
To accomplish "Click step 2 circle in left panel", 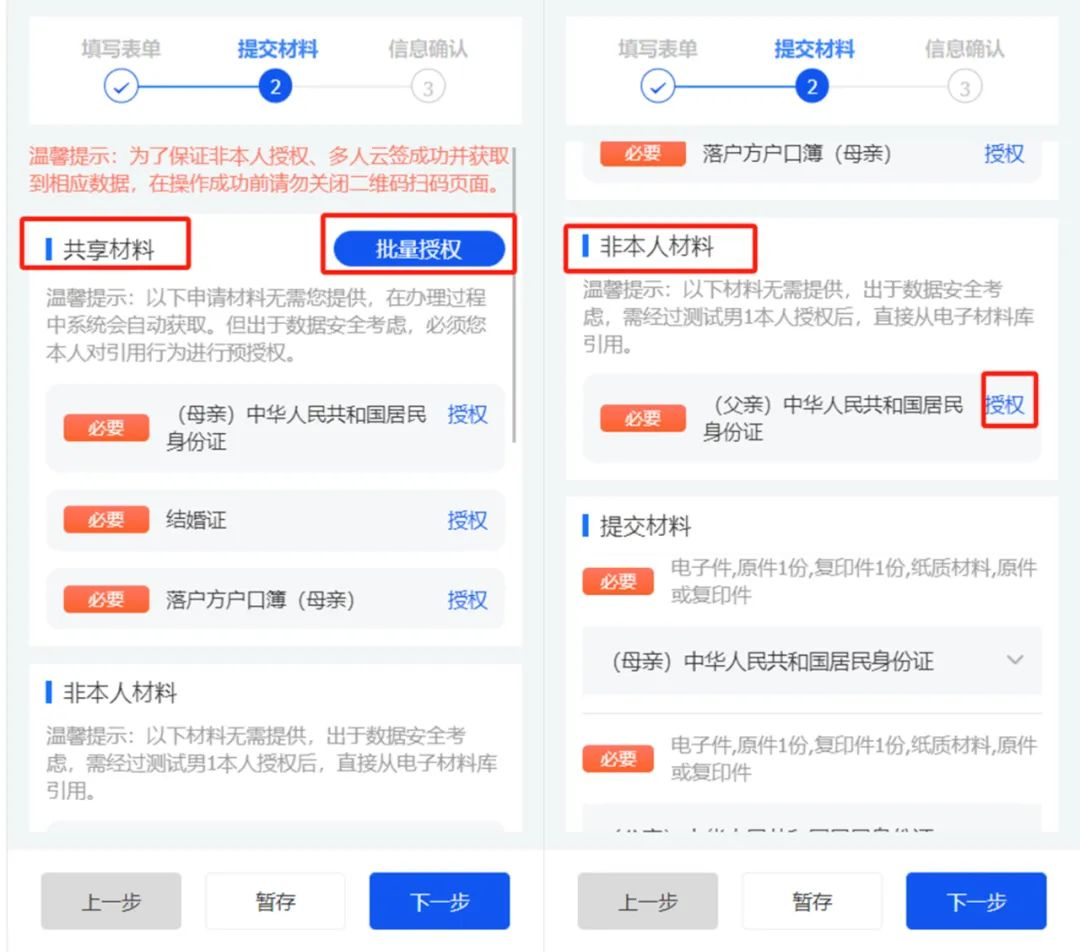I will (x=275, y=87).
